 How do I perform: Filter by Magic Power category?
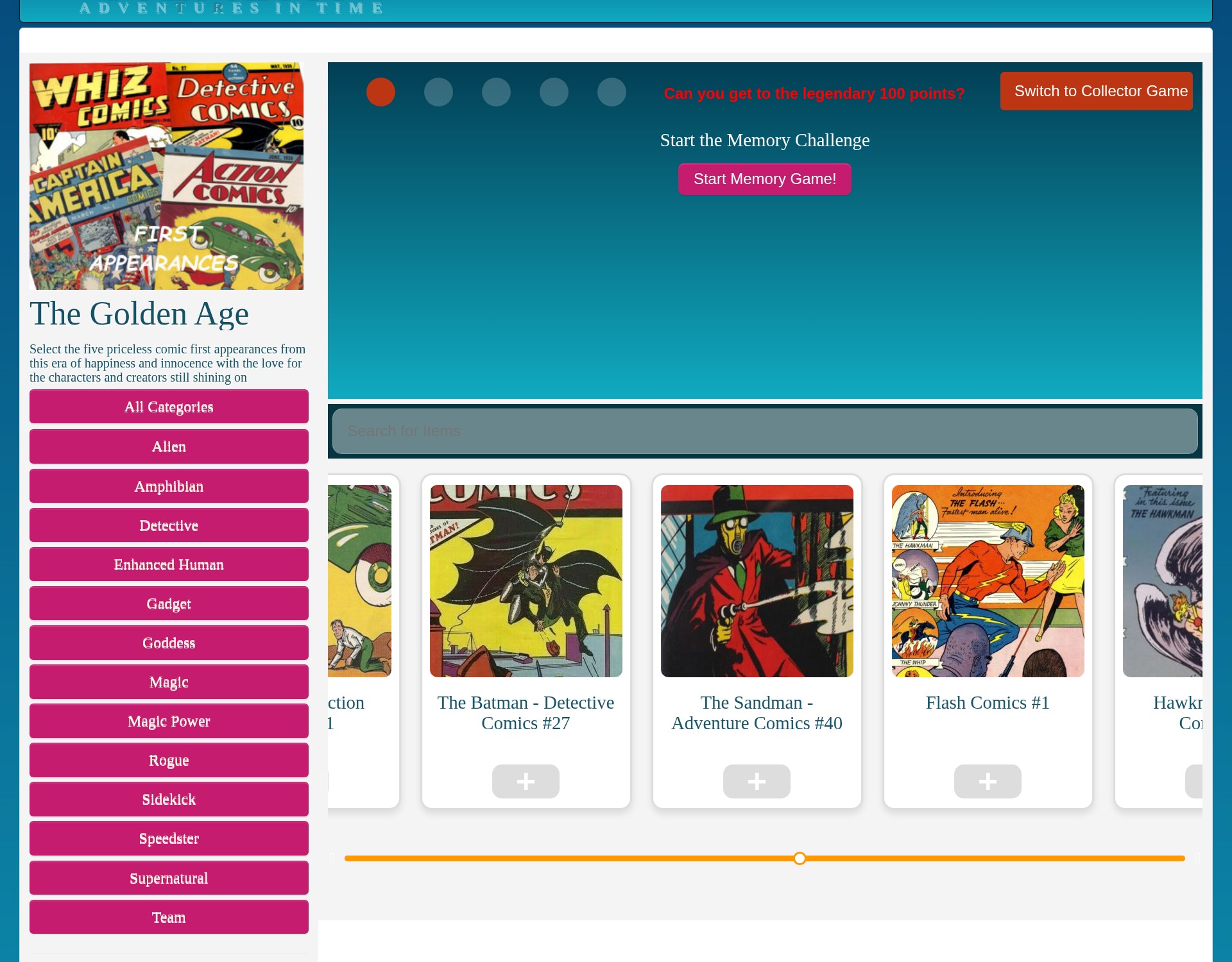169,721
